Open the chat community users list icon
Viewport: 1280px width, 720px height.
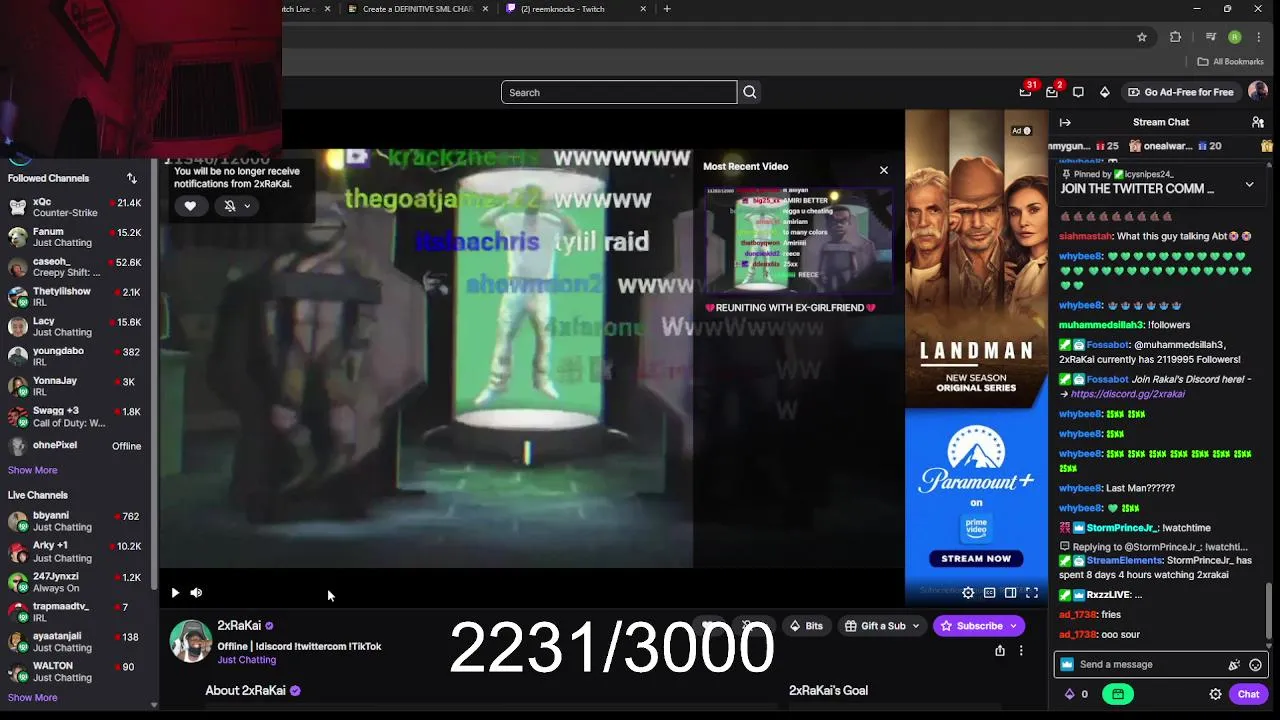tap(1258, 122)
